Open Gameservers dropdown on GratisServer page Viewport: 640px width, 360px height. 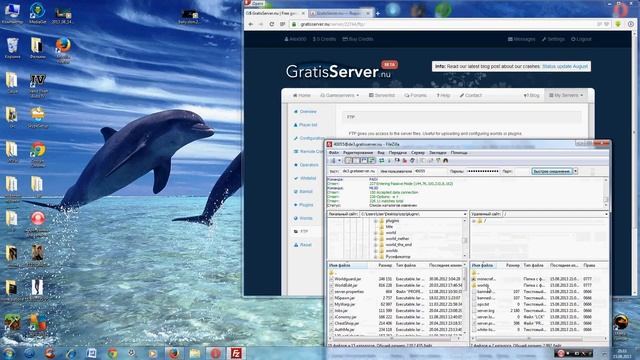(x=340, y=95)
